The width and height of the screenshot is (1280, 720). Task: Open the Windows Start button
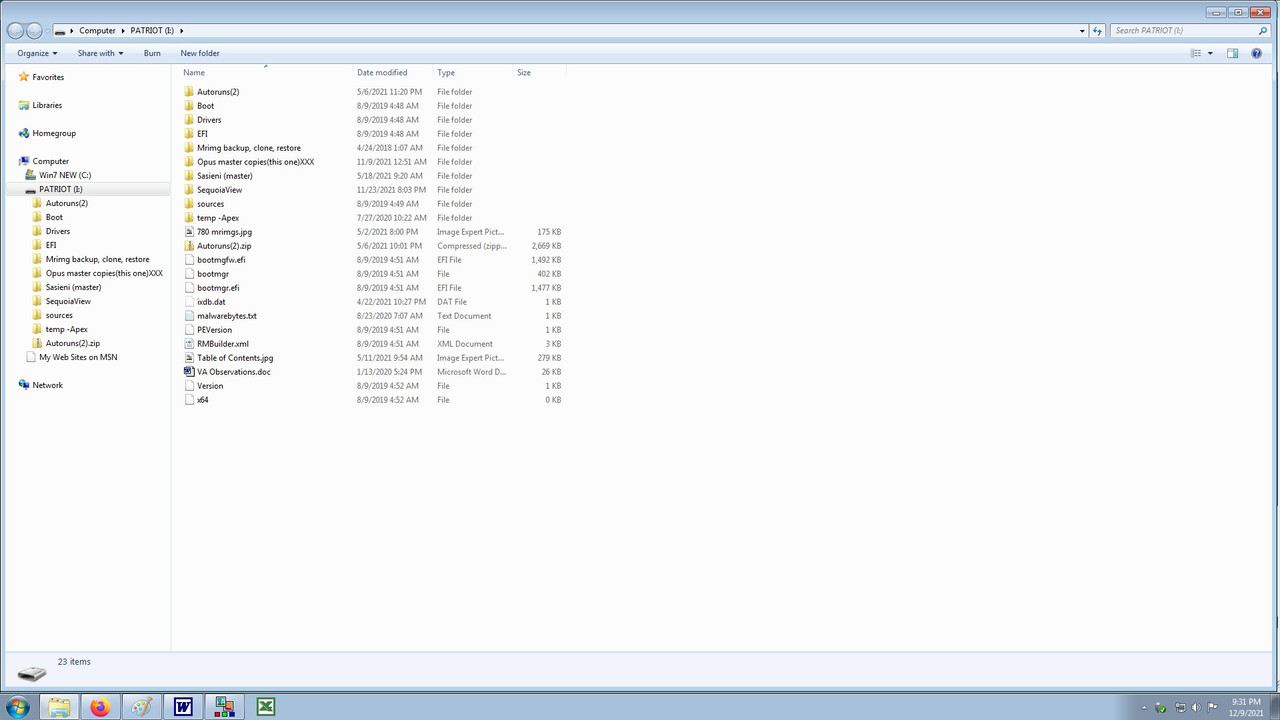[17, 707]
